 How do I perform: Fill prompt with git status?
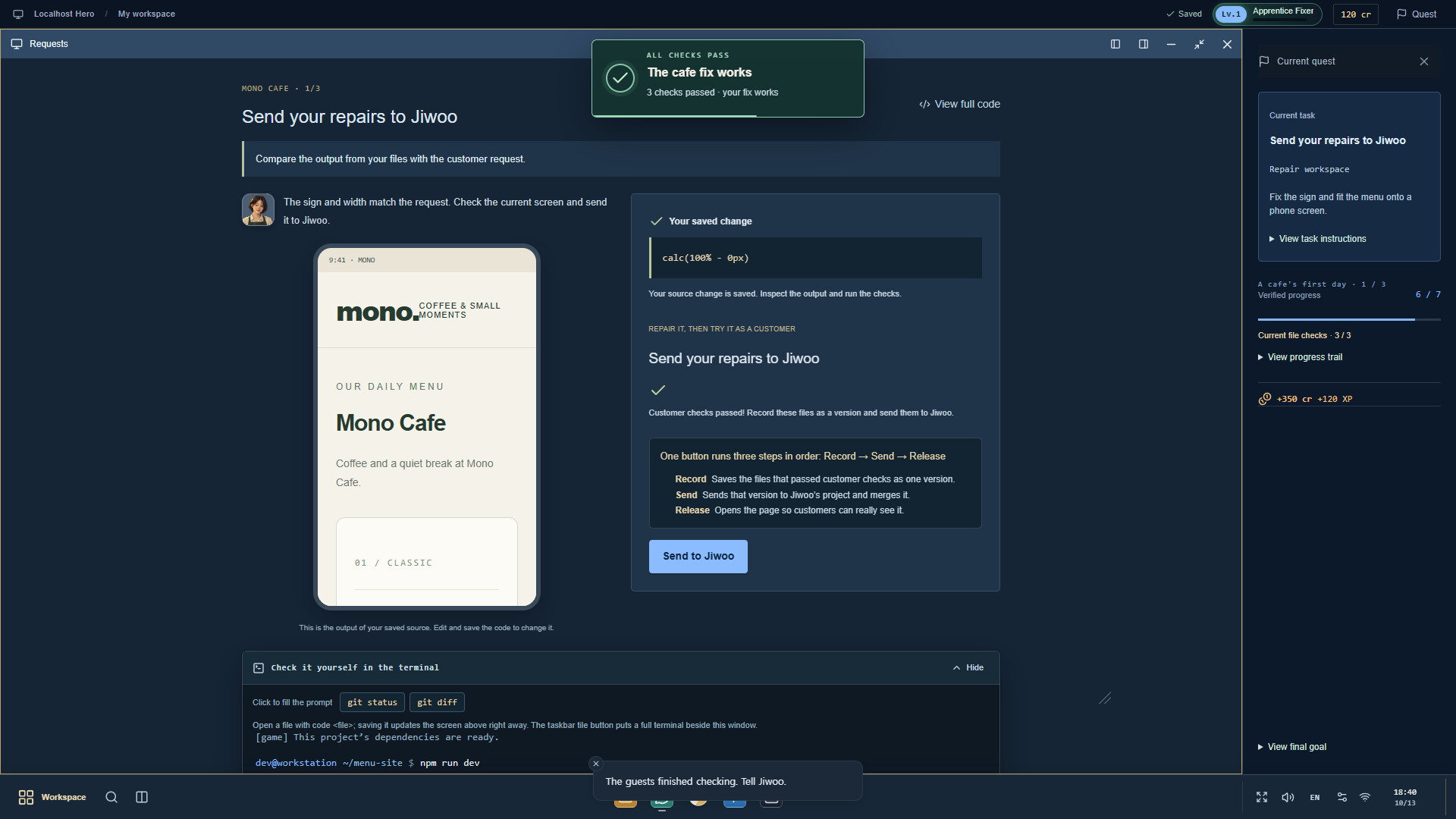click(x=372, y=702)
